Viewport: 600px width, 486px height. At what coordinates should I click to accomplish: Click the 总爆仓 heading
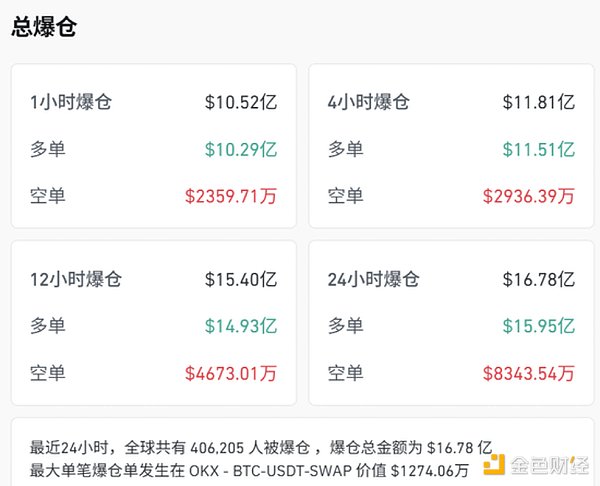click(x=44, y=27)
